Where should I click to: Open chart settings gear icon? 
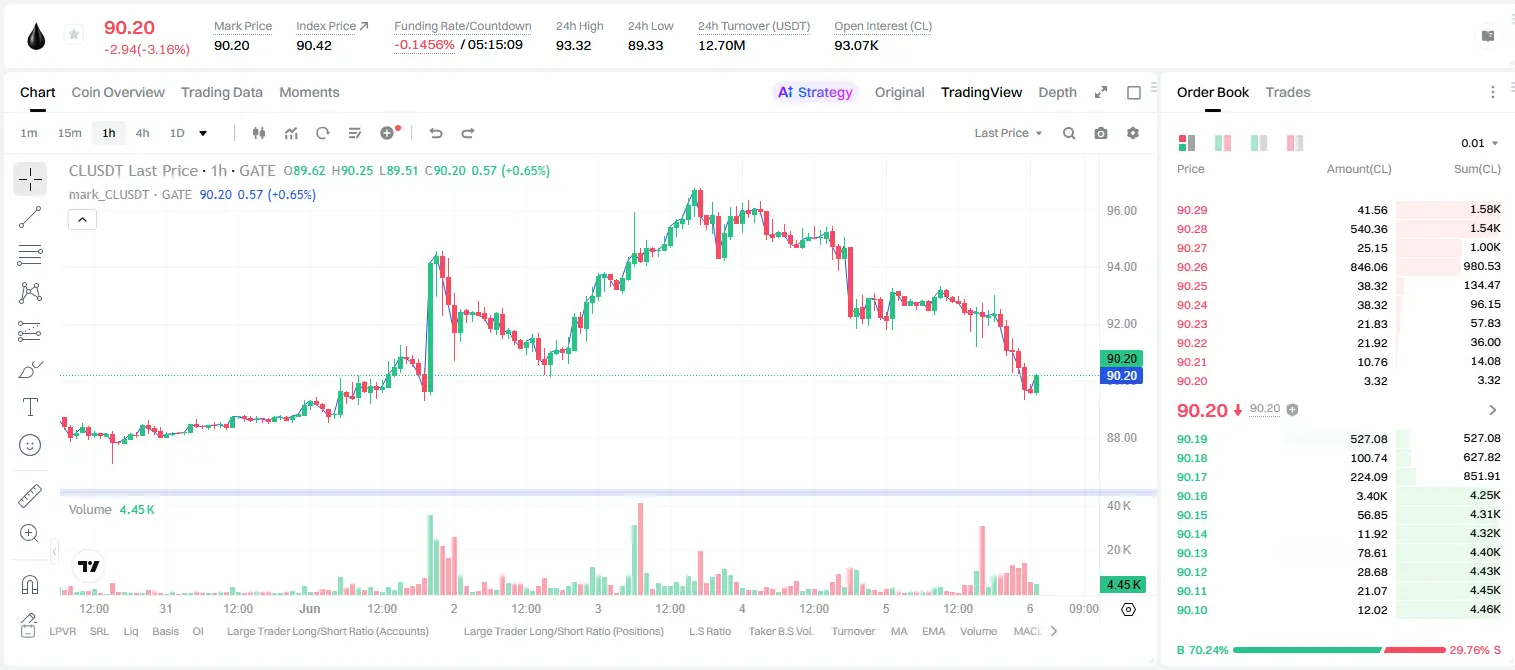[1133, 133]
